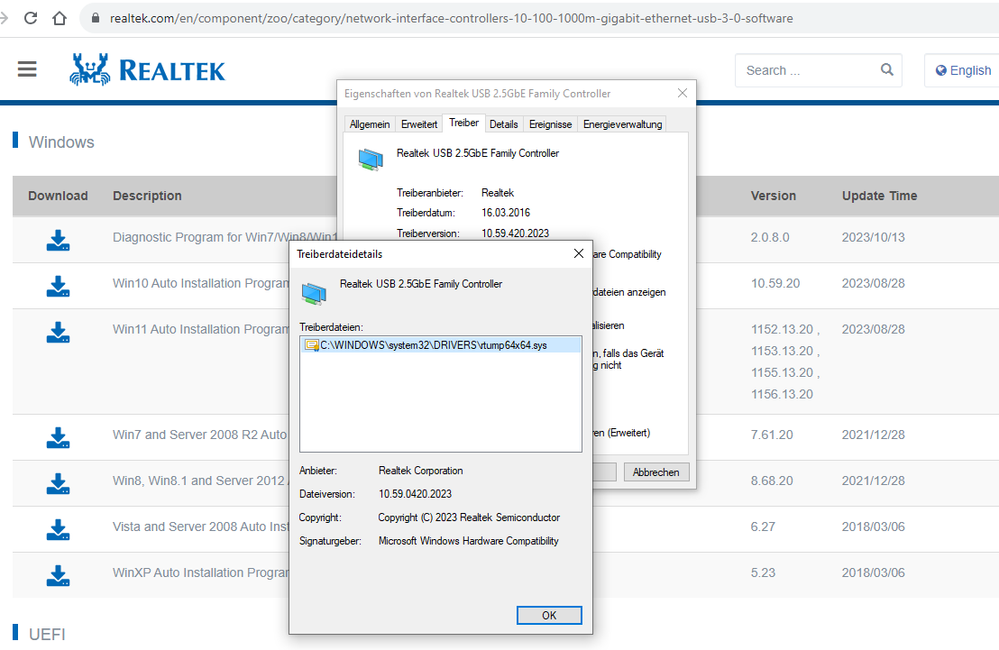The height and width of the screenshot is (650, 999).
Task: Switch to the Allgemein tab
Action: pos(370,124)
